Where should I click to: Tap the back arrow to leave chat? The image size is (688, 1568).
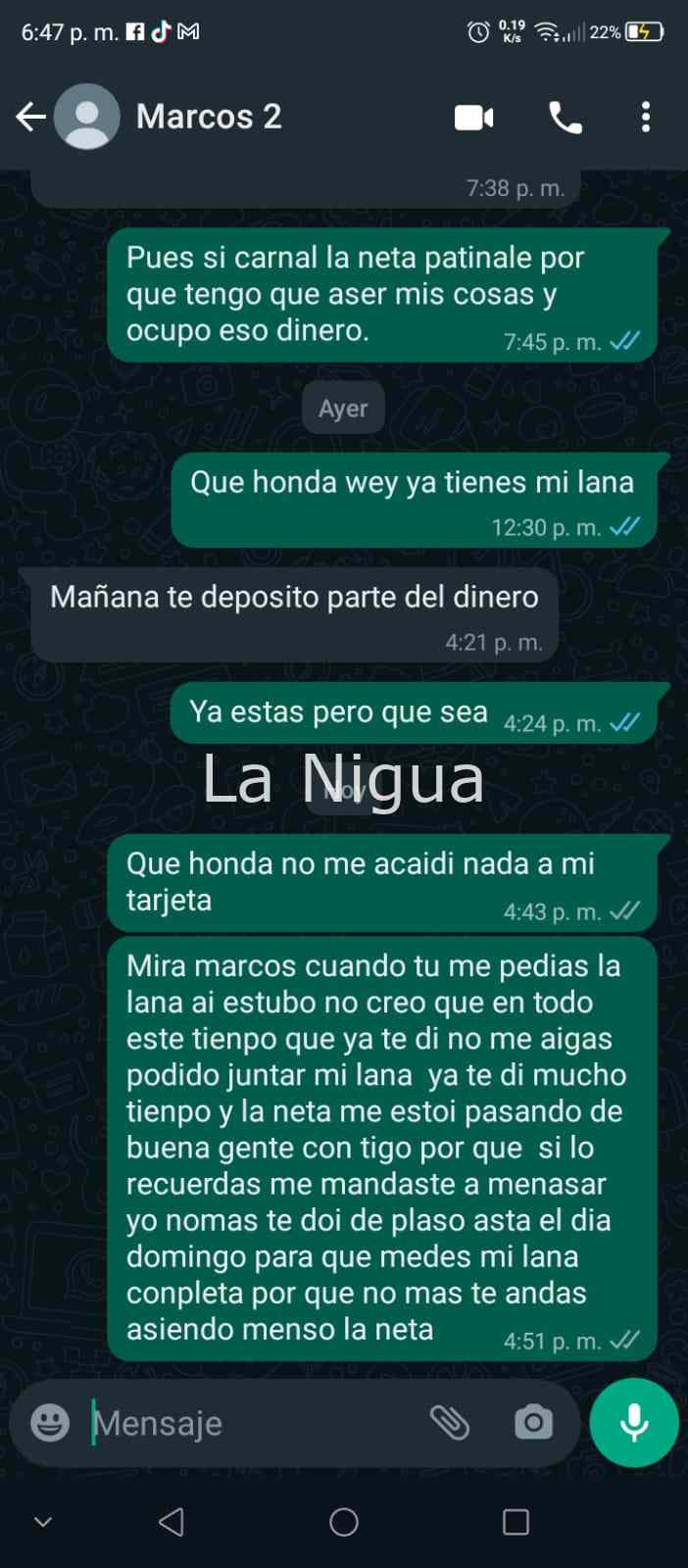pyautogui.click(x=31, y=118)
